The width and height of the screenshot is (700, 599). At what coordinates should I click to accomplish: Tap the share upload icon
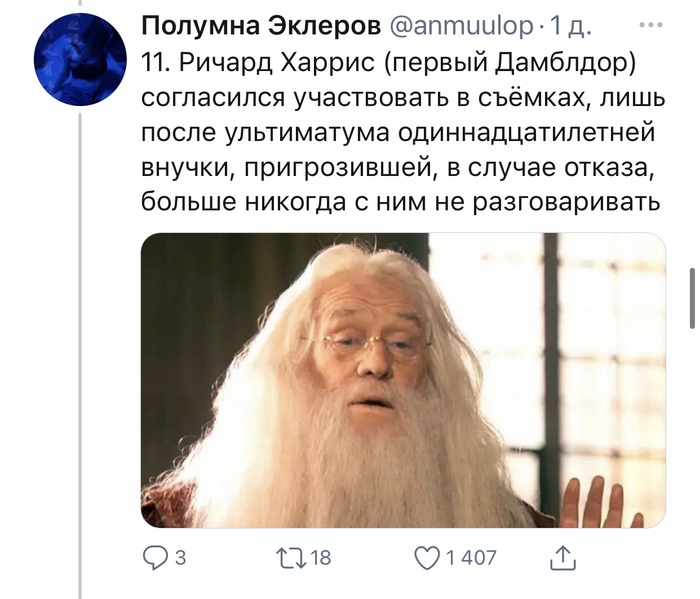pos(563,558)
